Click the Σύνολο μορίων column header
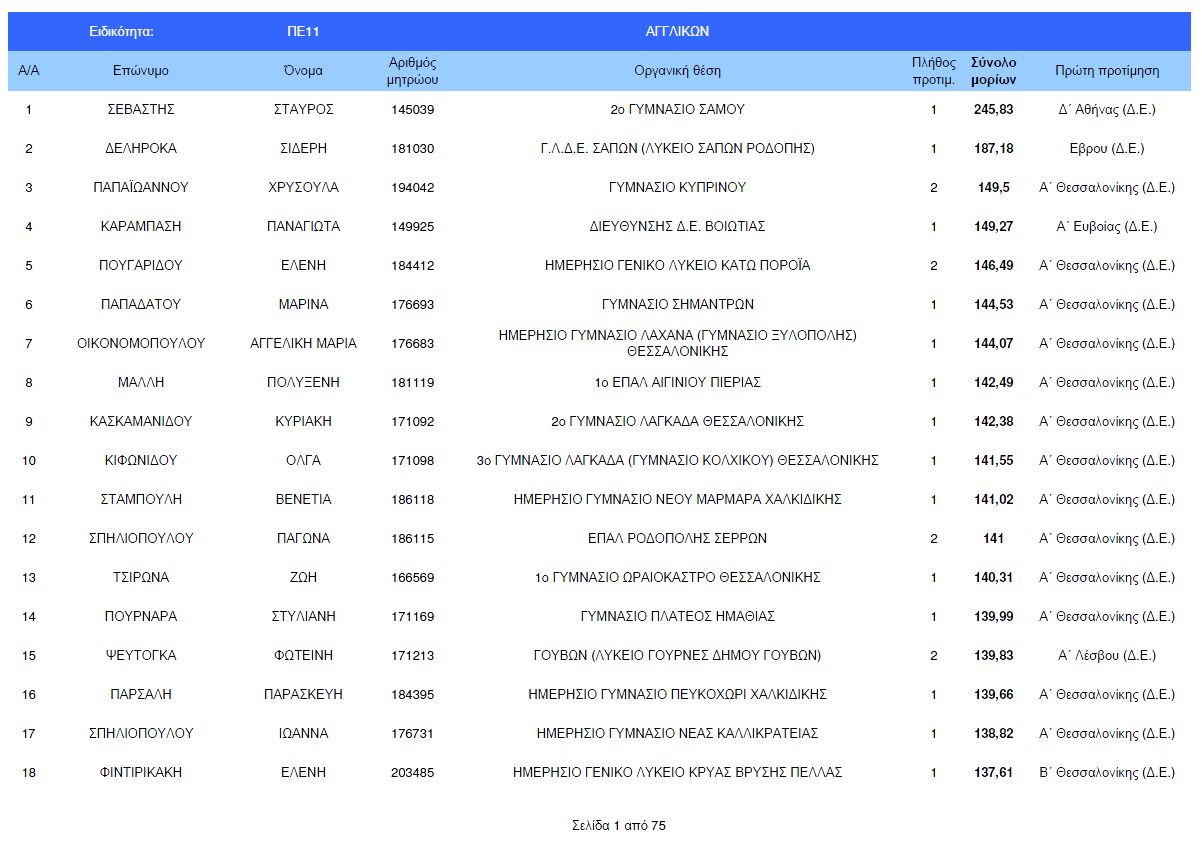Viewport: 1202px width, 857px height. 993,71
